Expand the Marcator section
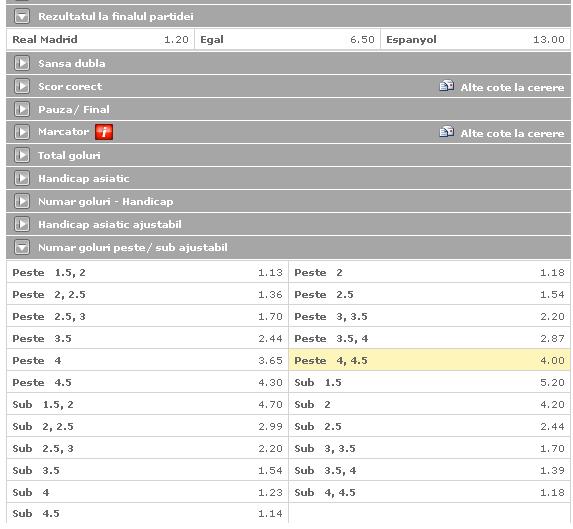Viewport: 573px width, 529px height. tap(22, 132)
